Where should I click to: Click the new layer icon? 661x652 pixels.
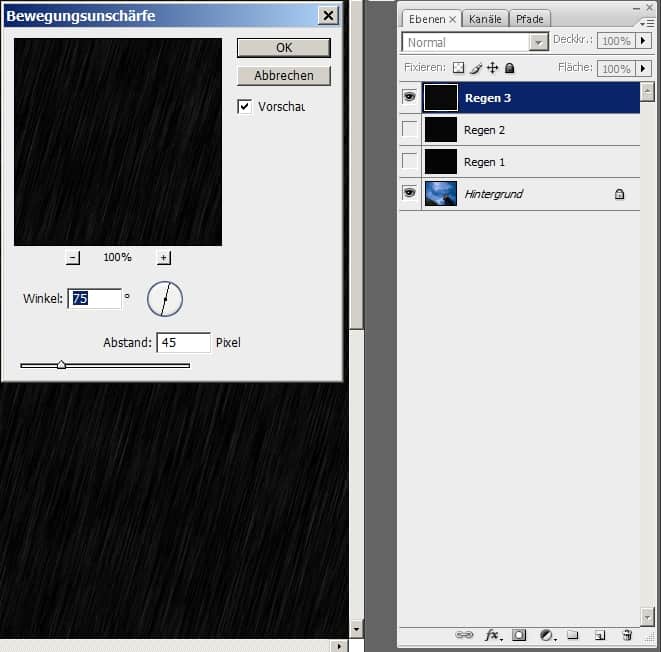click(x=600, y=635)
